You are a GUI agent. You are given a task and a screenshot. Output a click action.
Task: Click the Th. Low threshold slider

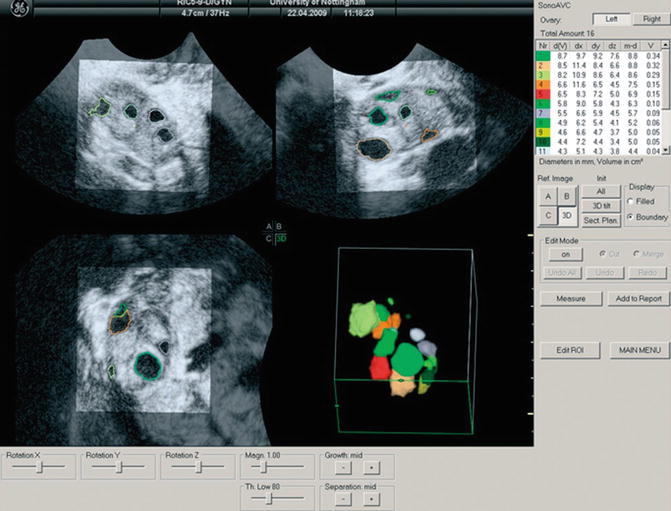click(267, 496)
